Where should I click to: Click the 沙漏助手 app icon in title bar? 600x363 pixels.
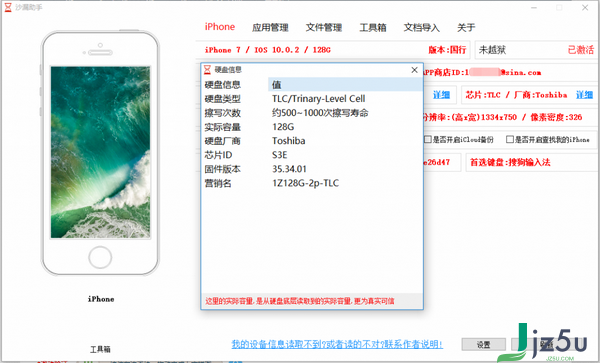coord(8,7)
